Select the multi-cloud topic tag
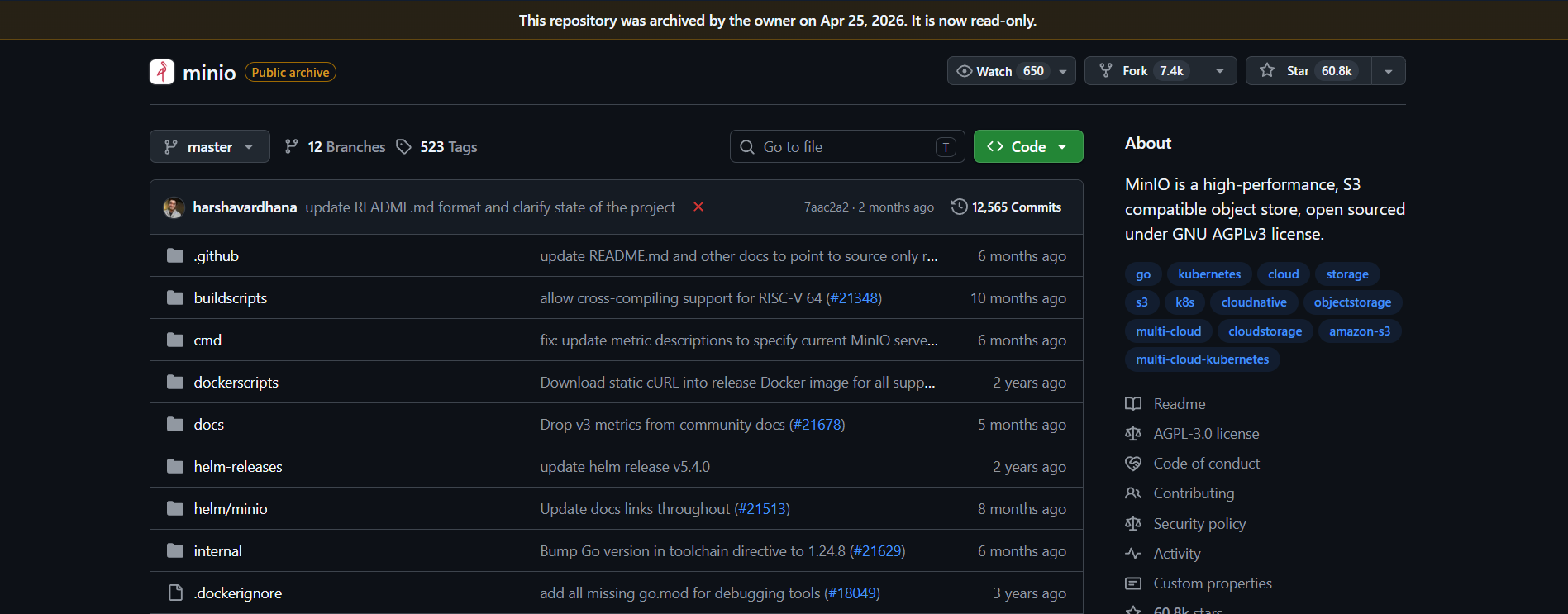Viewport: 1568px width, 614px height. 1169,331
